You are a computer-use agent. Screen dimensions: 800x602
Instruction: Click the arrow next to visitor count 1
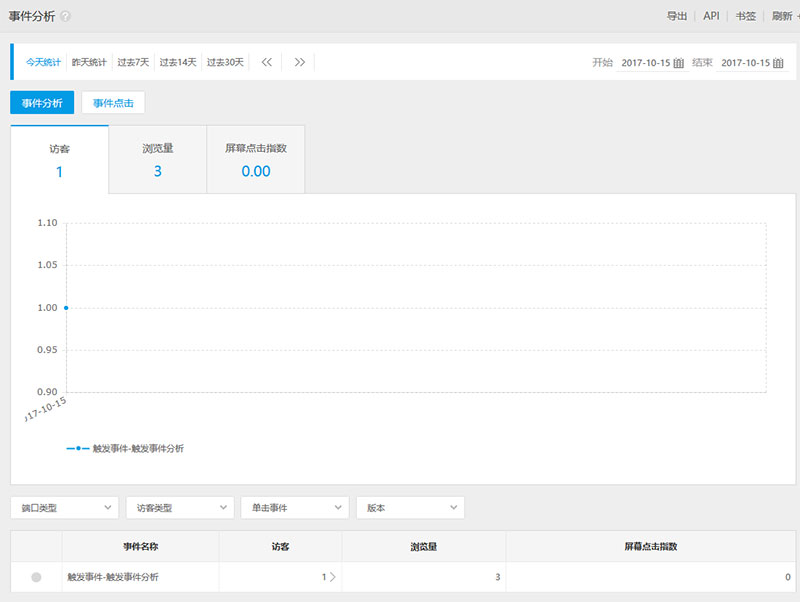[333, 577]
